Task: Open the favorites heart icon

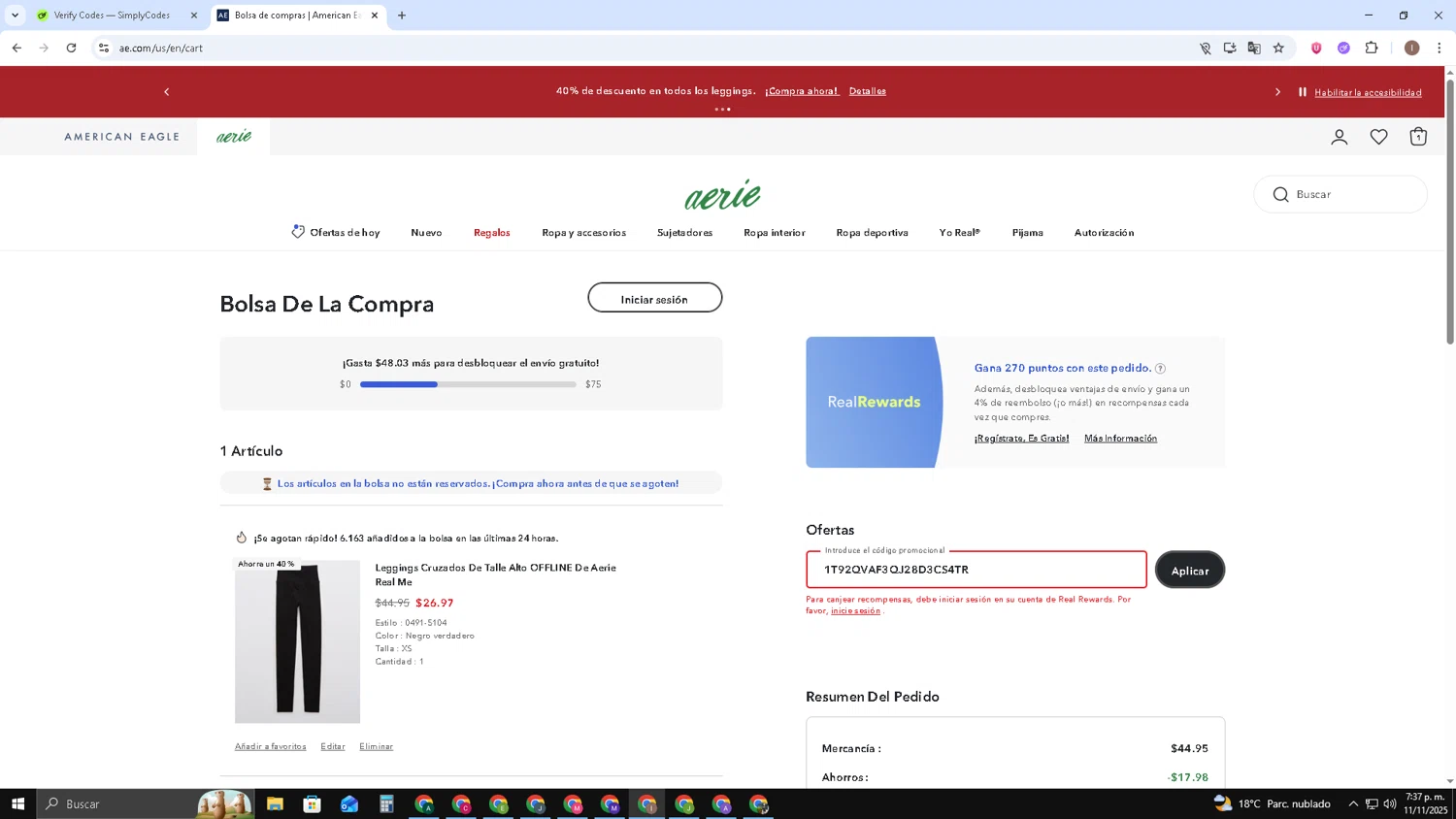Action: [x=1378, y=137]
